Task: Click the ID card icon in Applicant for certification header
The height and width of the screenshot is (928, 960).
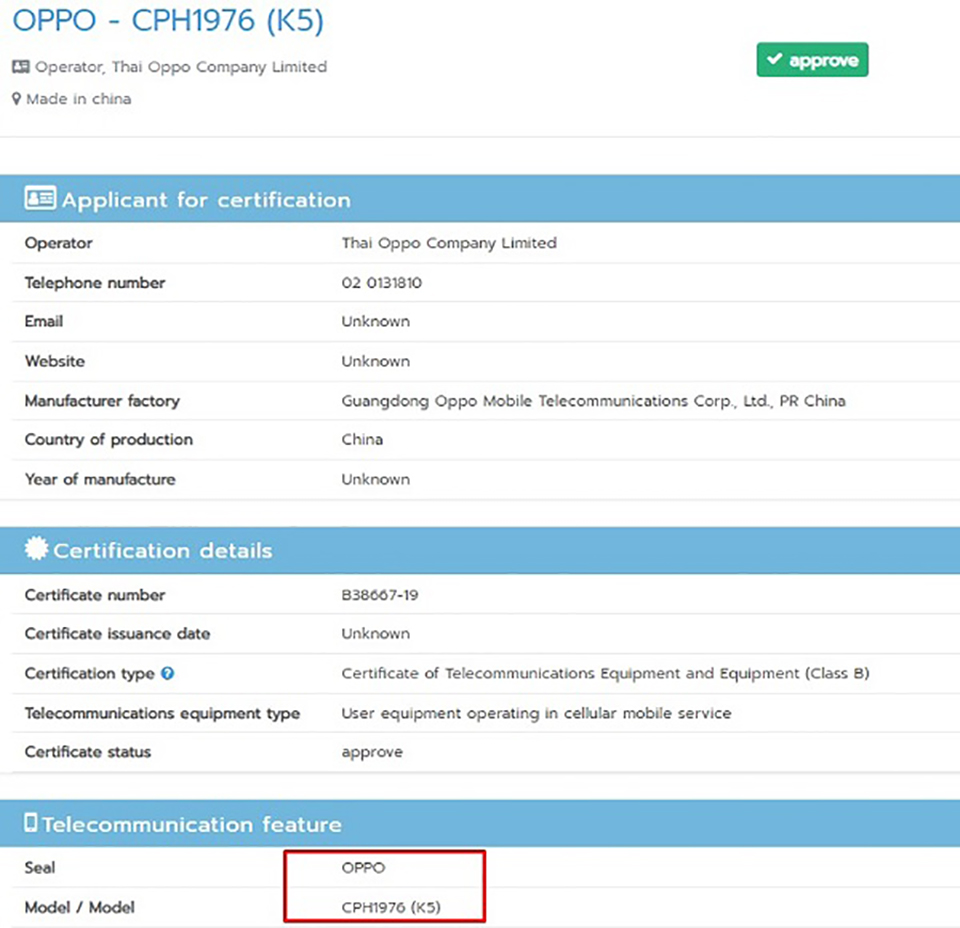Action: [40, 198]
